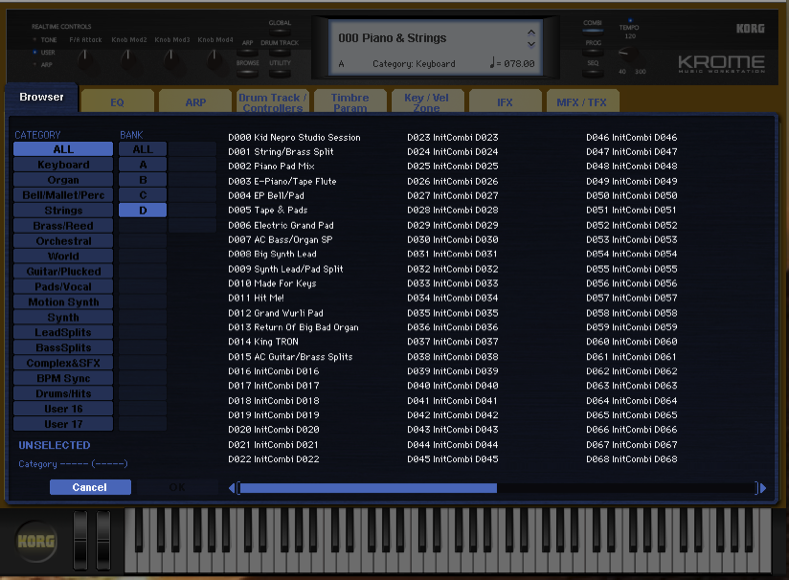Choose D000 Kid Nepro Studio Session
789x580 pixels.
tap(294, 137)
